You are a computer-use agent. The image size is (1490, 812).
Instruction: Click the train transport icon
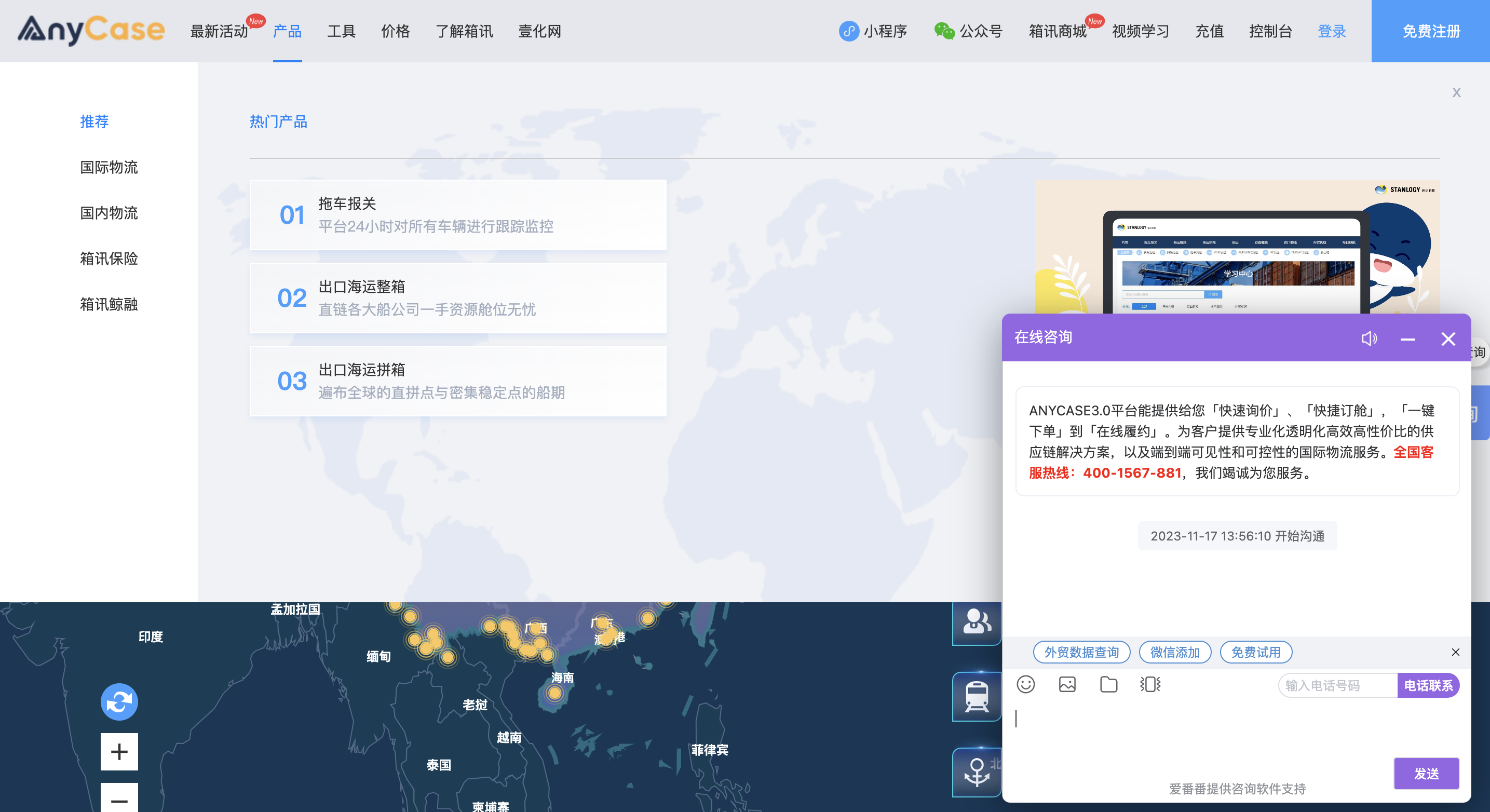(977, 696)
